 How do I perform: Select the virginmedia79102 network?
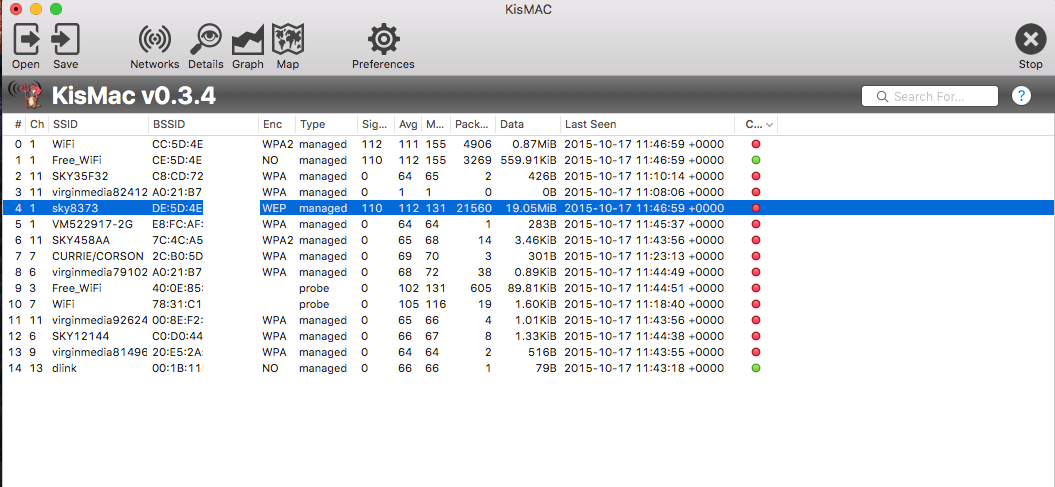[528, 272]
